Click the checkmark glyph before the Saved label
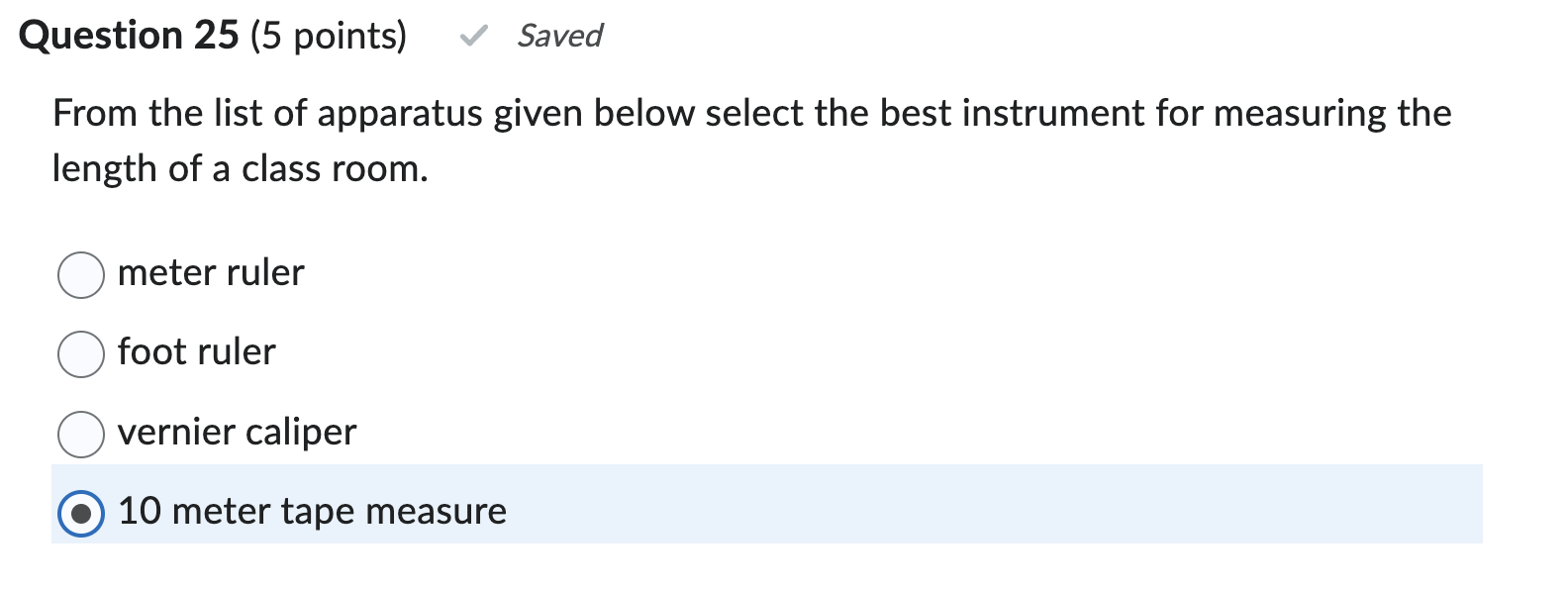The image size is (1568, 590). [x=476, y=36]
